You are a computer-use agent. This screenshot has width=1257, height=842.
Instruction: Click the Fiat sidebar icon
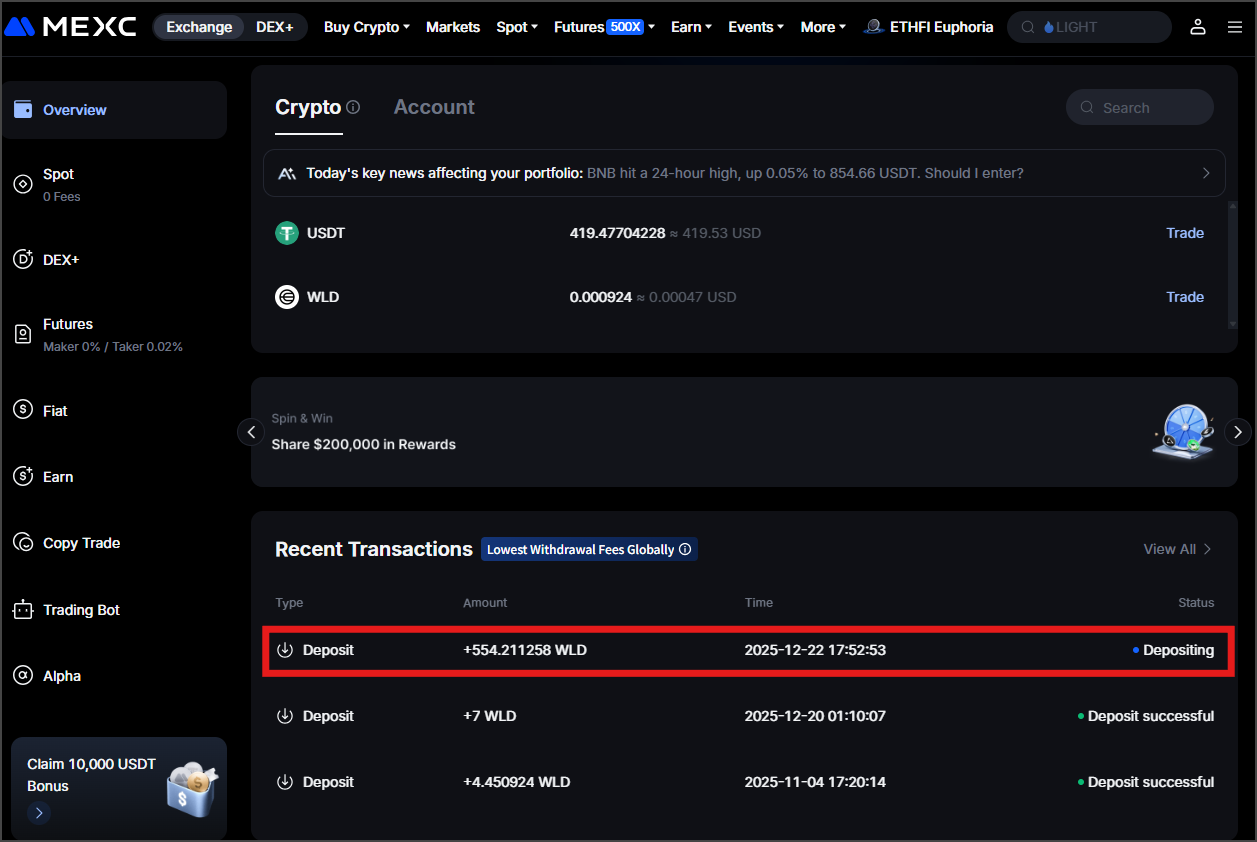23,410
